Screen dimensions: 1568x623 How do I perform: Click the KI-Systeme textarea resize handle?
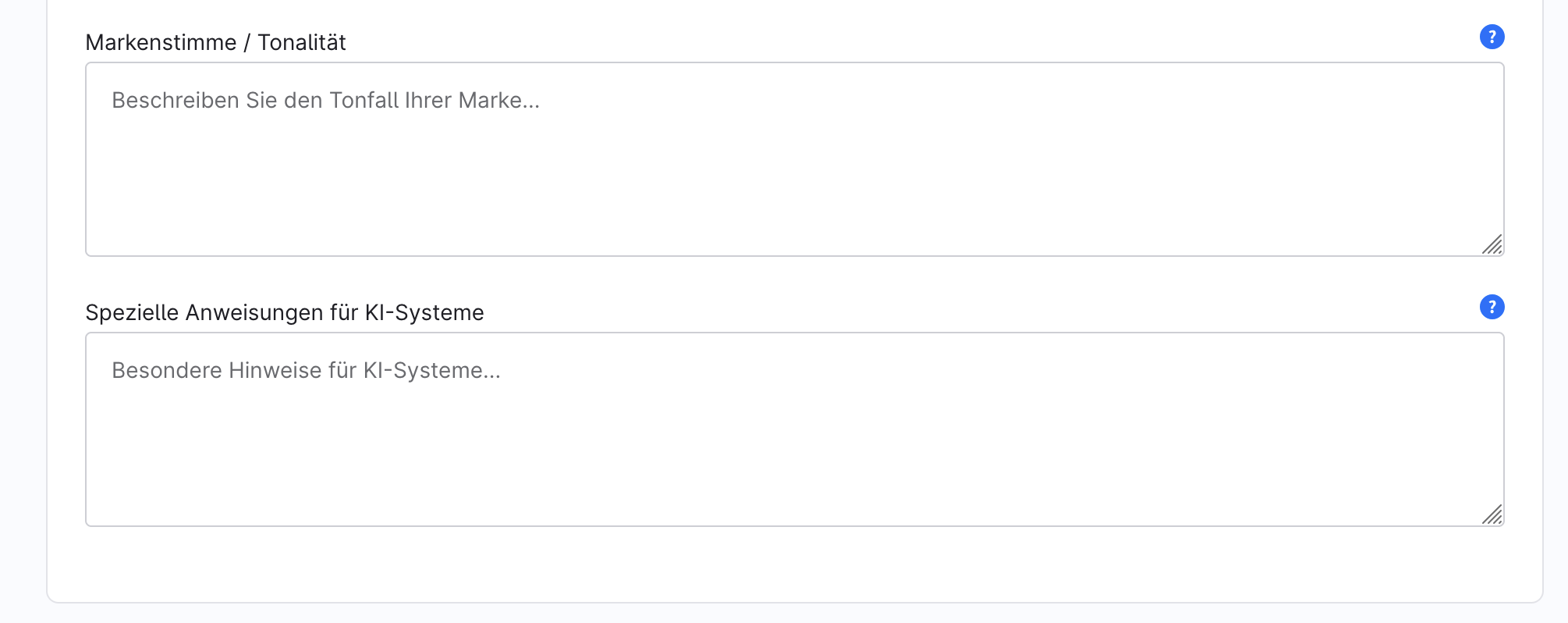click(x=1492, y=514)
